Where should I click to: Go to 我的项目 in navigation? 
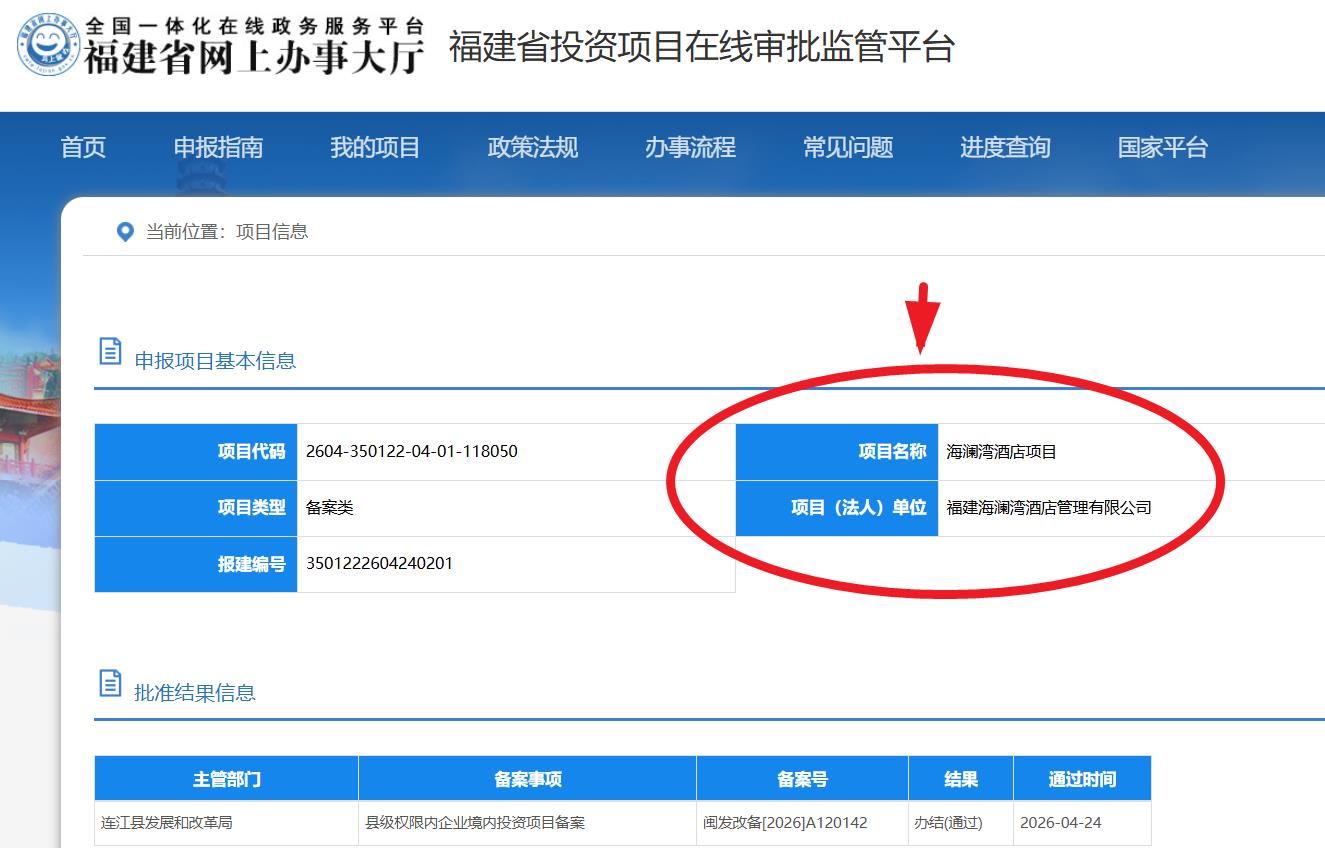(375, 148)
